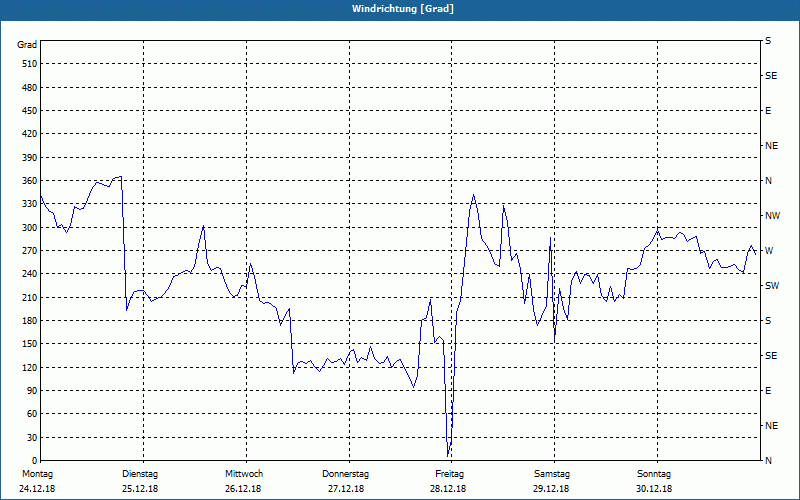
Task: Pick the 180 degree axis label
Action: 29,321
